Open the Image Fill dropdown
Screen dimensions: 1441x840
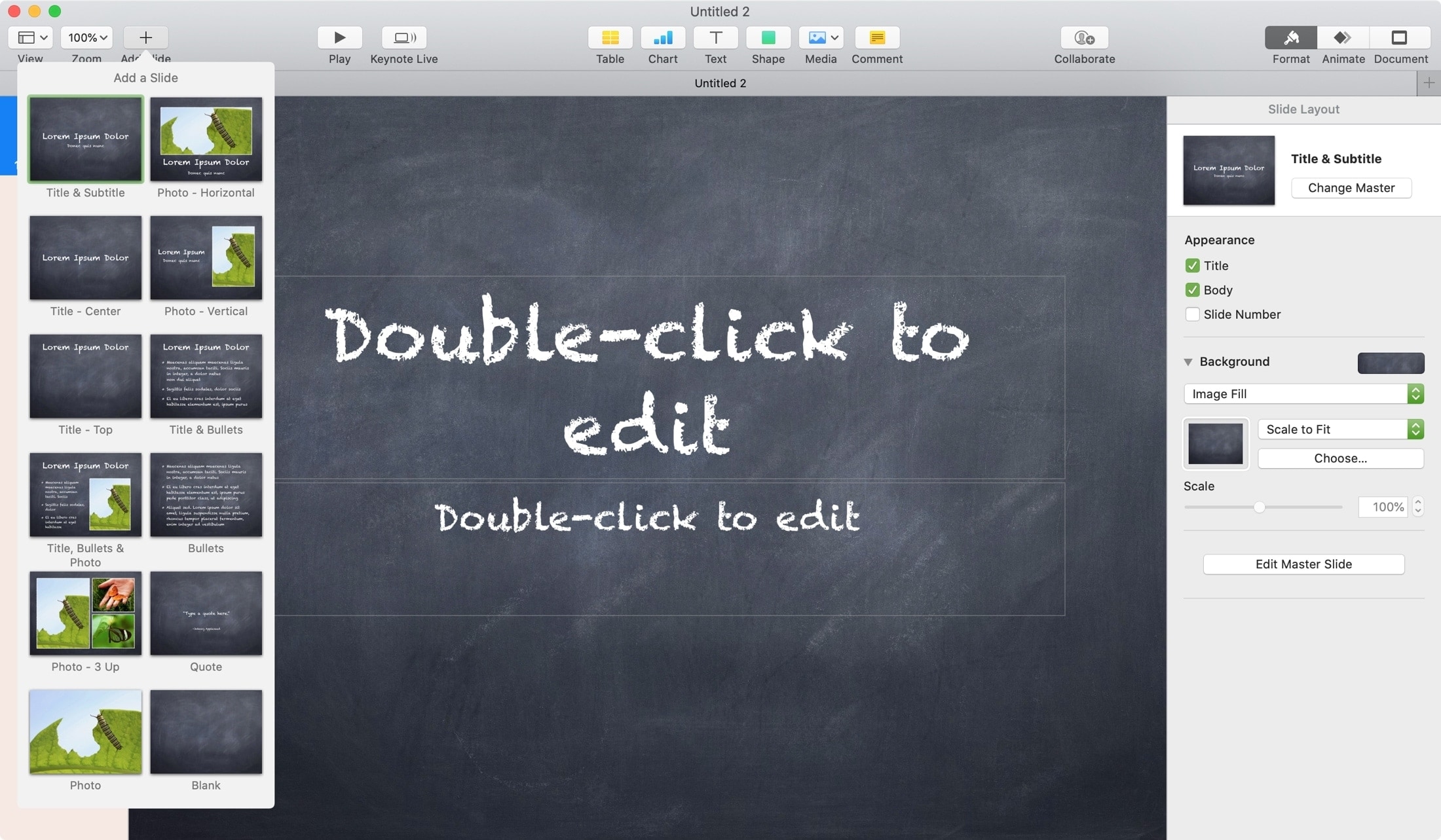click(1303, 393)
